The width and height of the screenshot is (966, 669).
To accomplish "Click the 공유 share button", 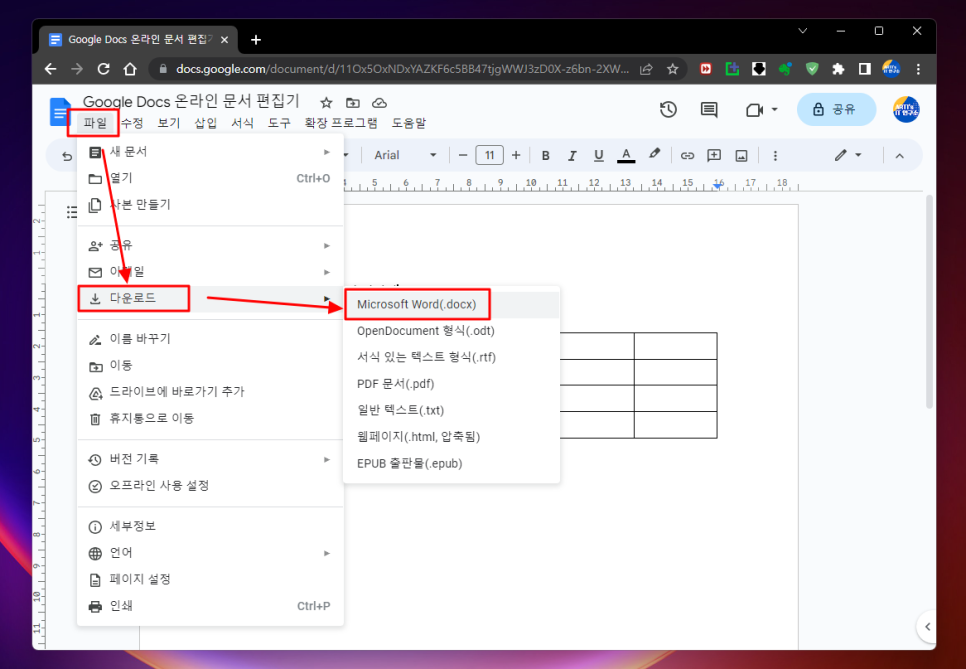I will point(836,110).
